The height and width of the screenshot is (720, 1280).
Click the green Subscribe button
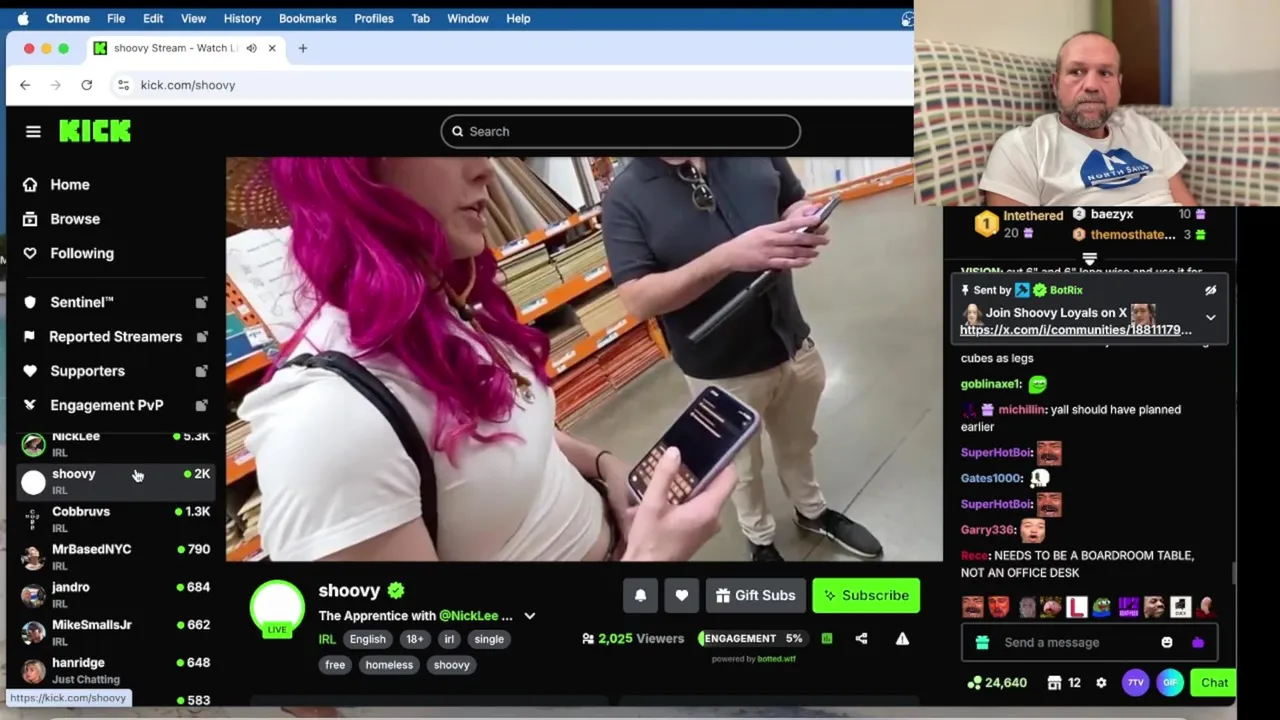866,595
